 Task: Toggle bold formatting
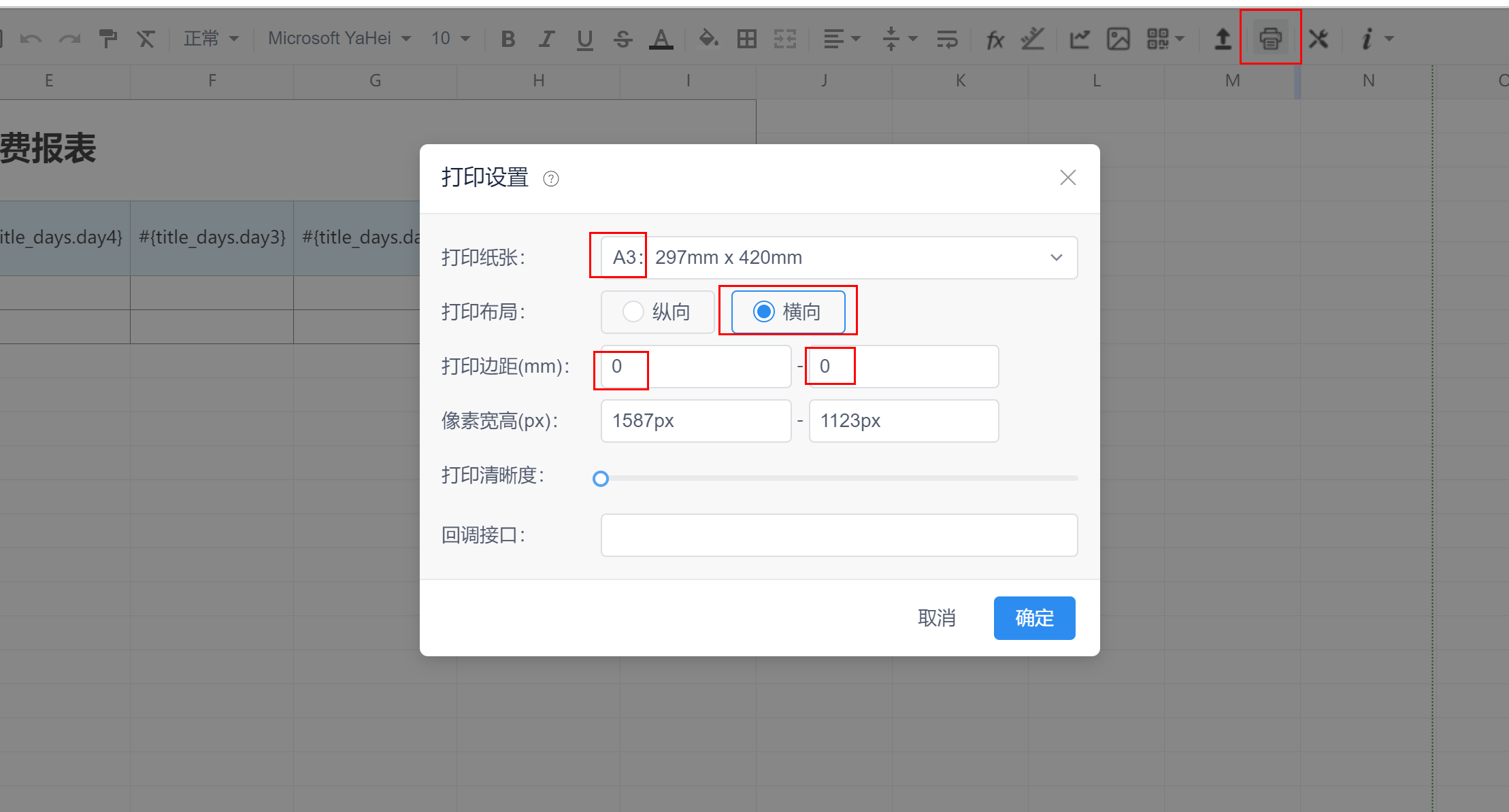[508, 39]
